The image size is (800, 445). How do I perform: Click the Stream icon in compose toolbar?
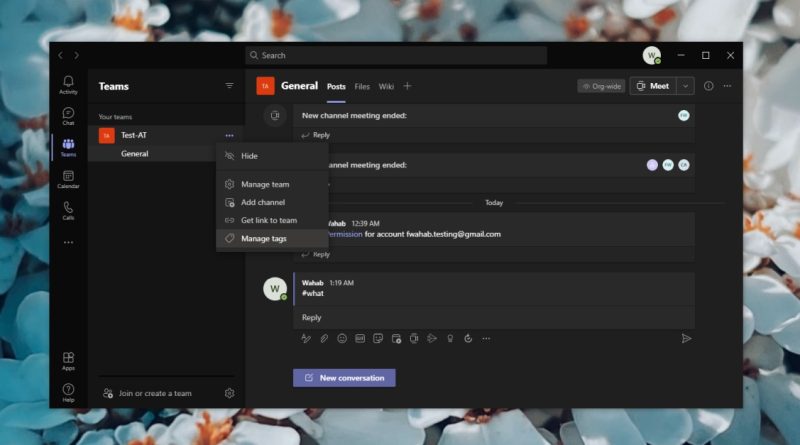tap(432, 338)
